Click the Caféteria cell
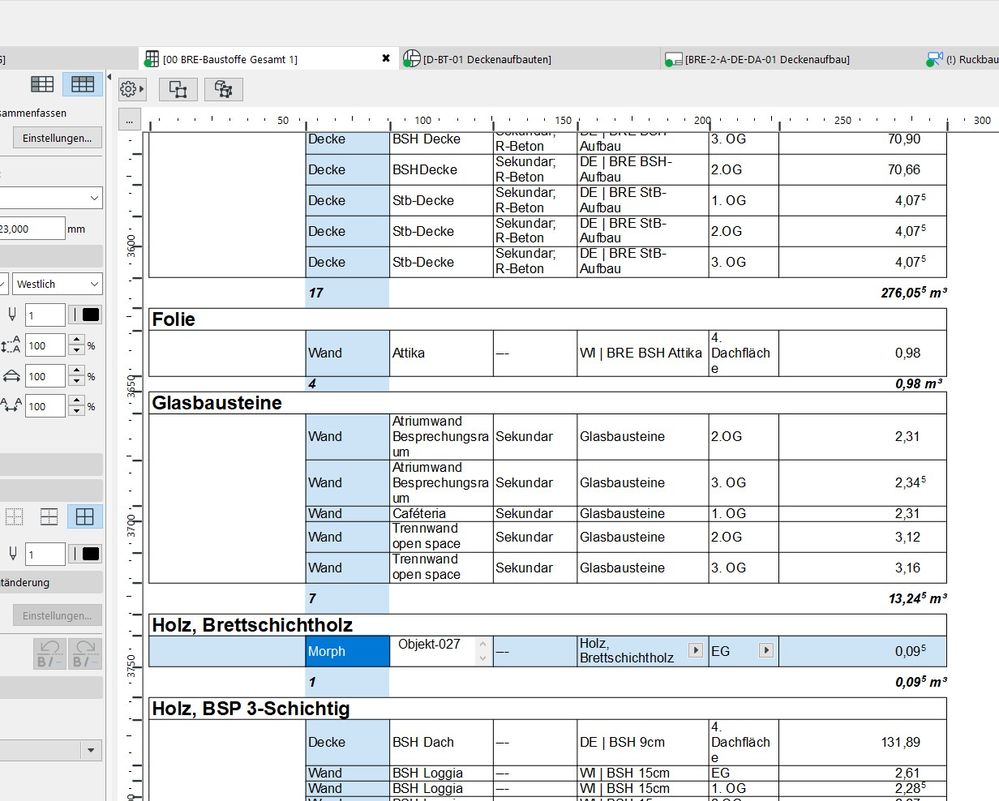Screen dimensions: 999x801 point(441,514)
